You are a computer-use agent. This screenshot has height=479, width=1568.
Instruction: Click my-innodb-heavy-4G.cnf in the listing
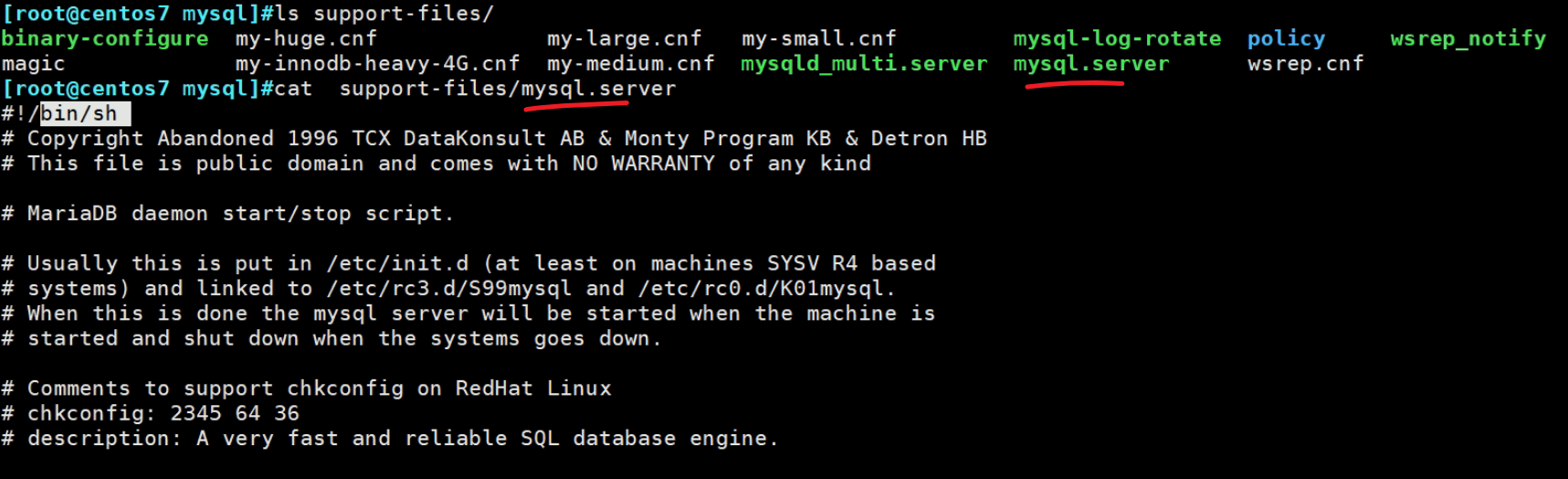tap(377, 64)
